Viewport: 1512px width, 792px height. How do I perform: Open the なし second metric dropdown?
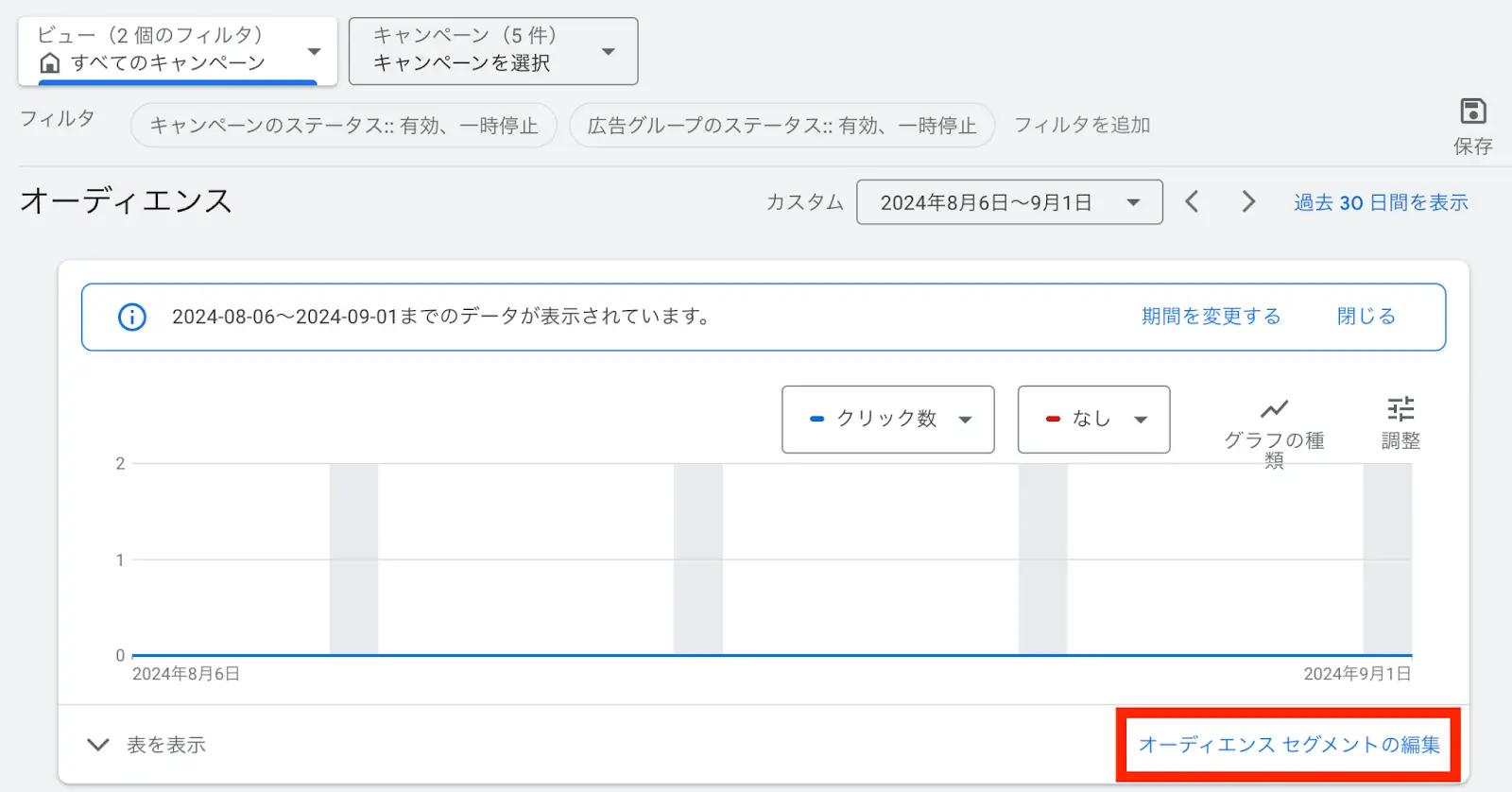1093,419
